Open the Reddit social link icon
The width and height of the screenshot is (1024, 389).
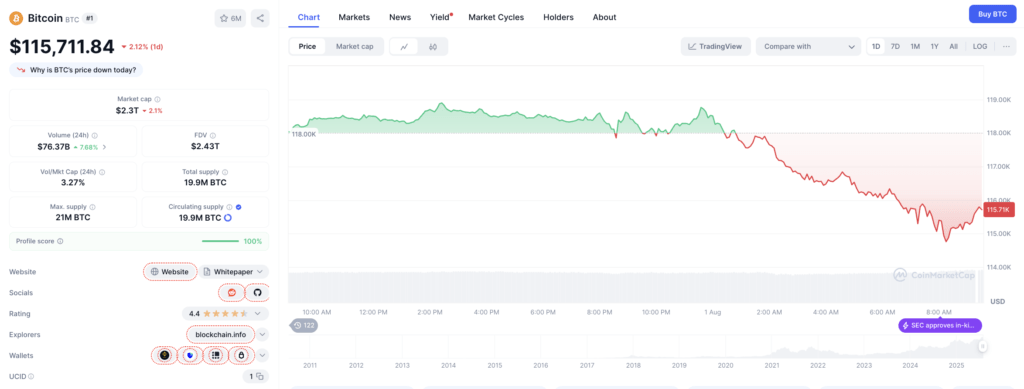[231, 292]
